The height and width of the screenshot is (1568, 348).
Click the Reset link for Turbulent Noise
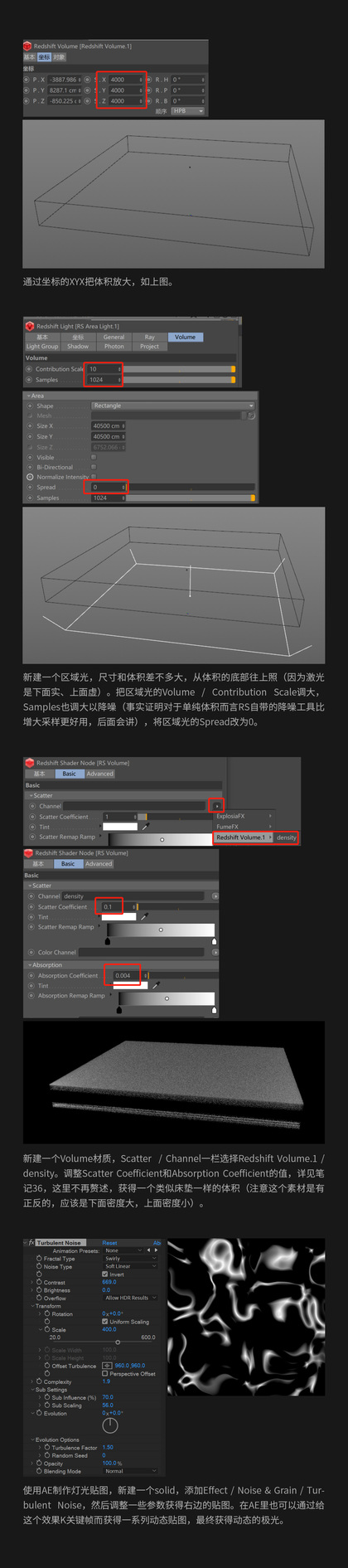[x=109, y=1243]
